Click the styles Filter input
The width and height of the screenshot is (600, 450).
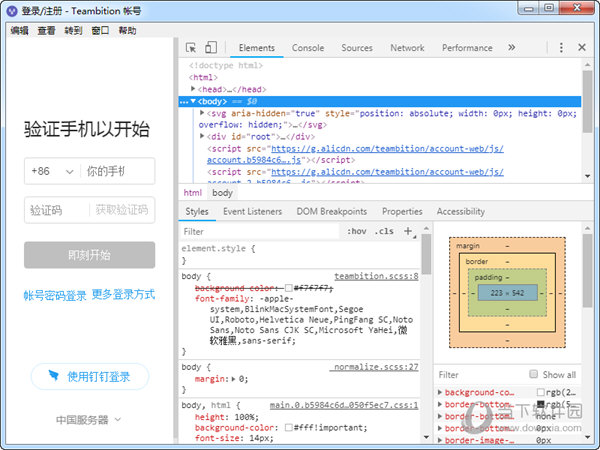(x=260, y=232)
